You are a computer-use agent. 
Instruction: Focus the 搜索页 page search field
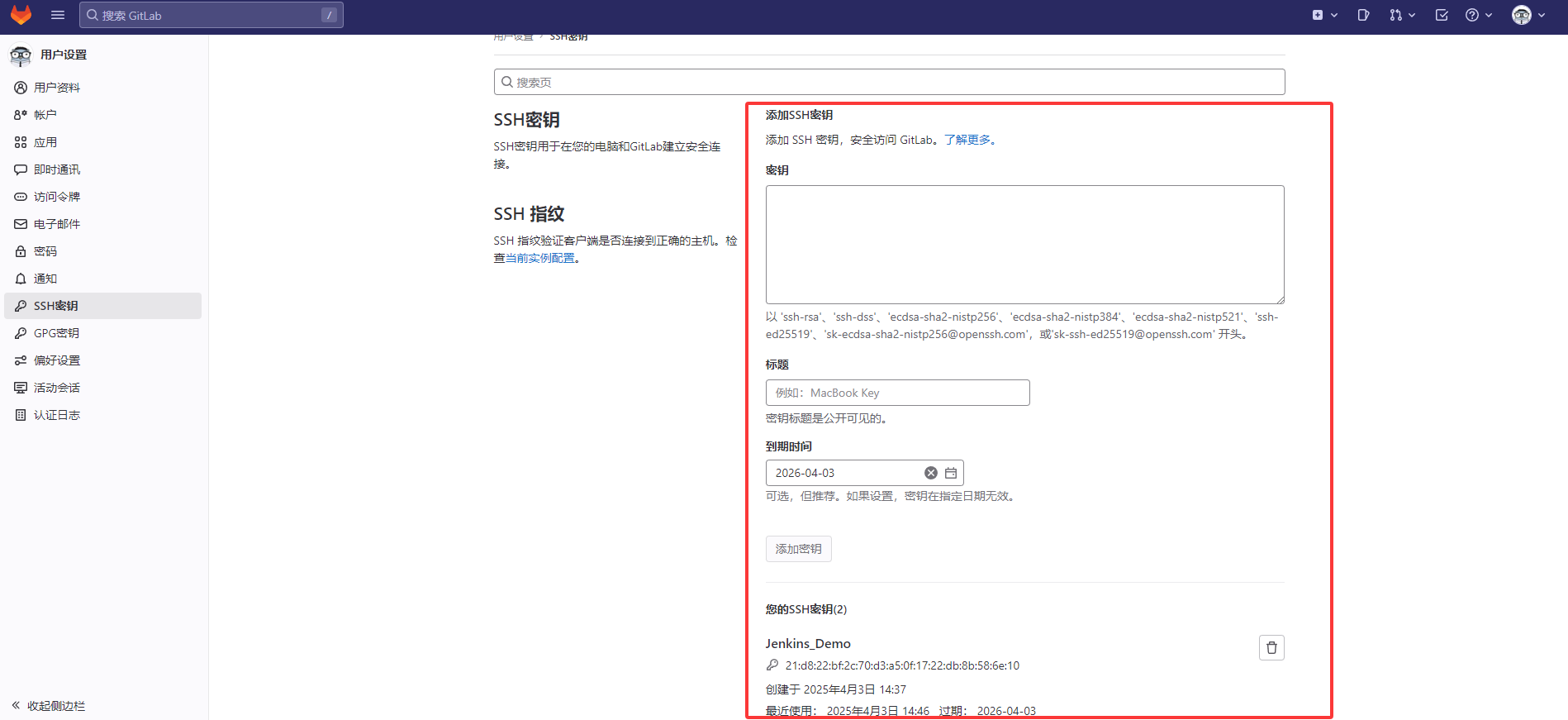[889, 82]
